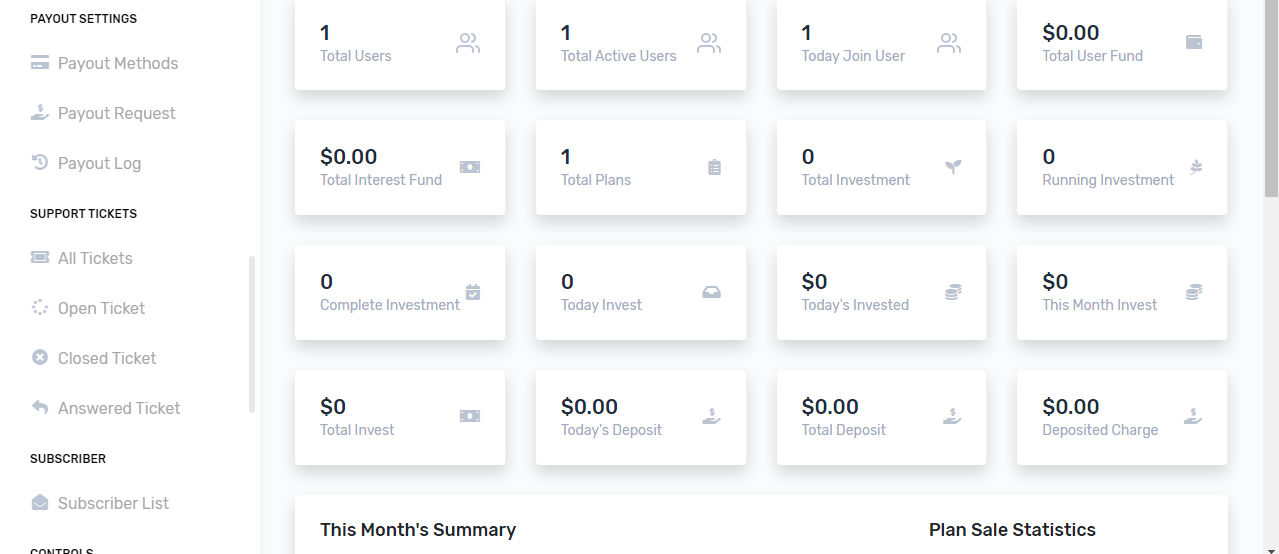Open the Payout Request menu item

pos(103,113)
